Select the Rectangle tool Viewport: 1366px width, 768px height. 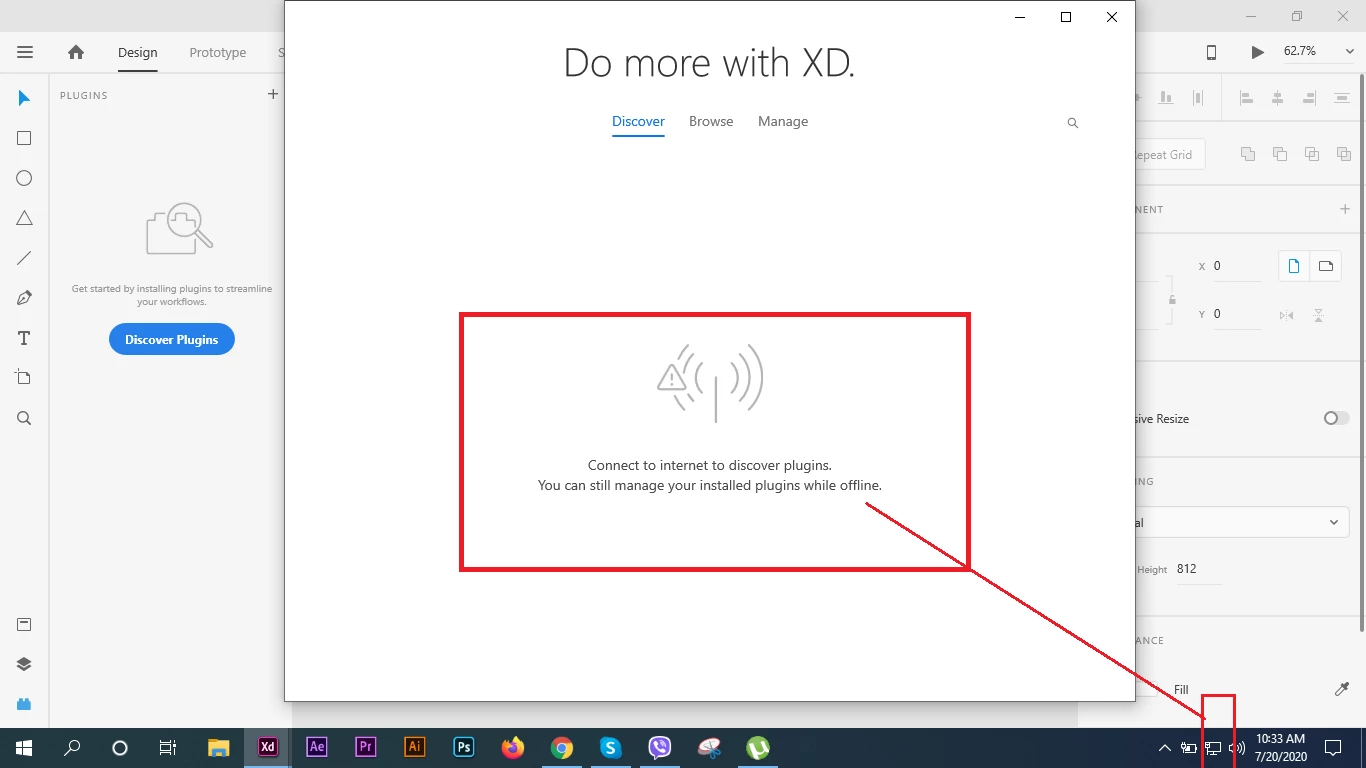(x=24, y=138)
